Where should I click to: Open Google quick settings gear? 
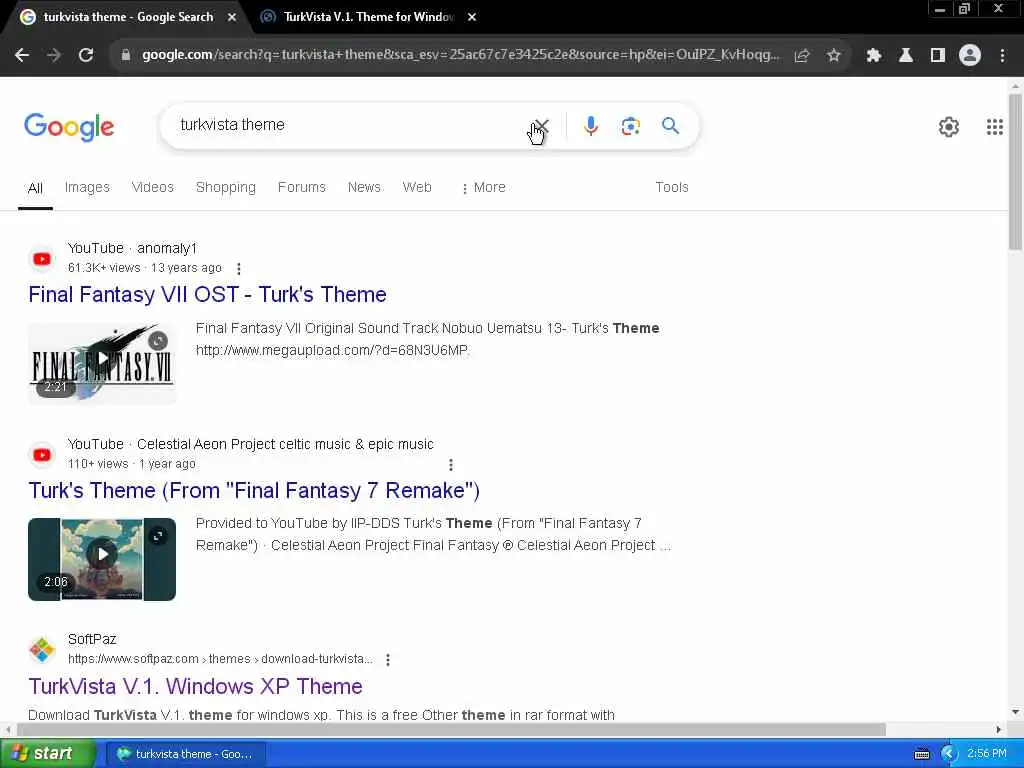click(948, 127)
